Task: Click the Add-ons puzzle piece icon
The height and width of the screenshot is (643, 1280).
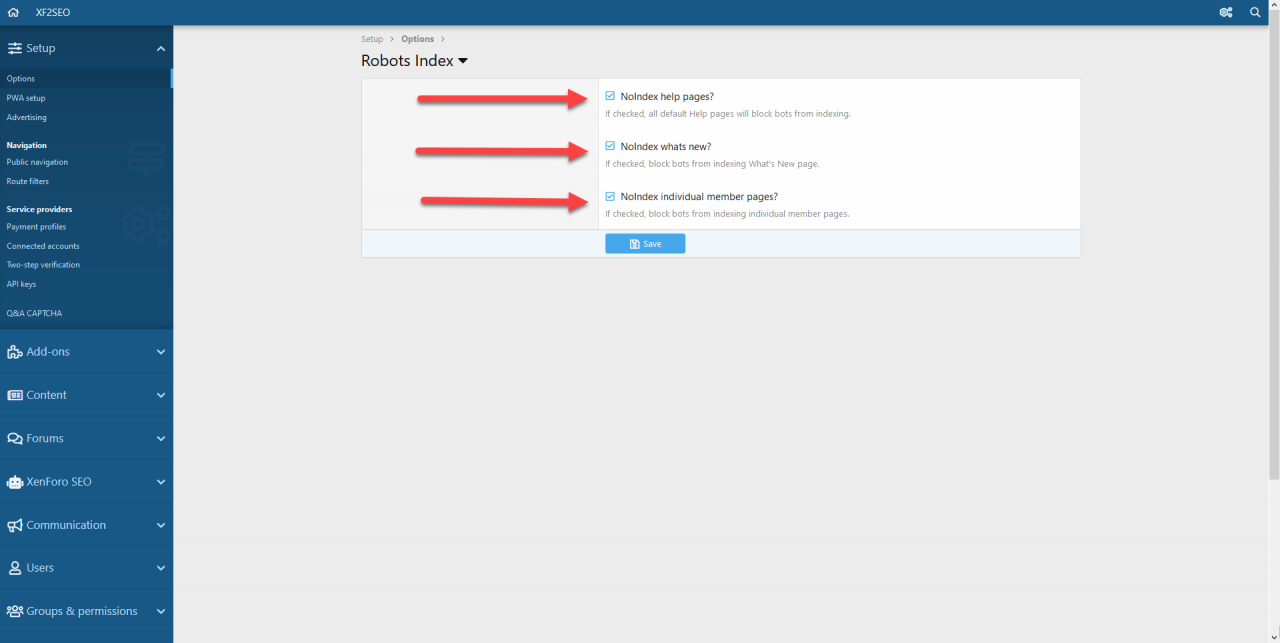Action: pos(15,352)
